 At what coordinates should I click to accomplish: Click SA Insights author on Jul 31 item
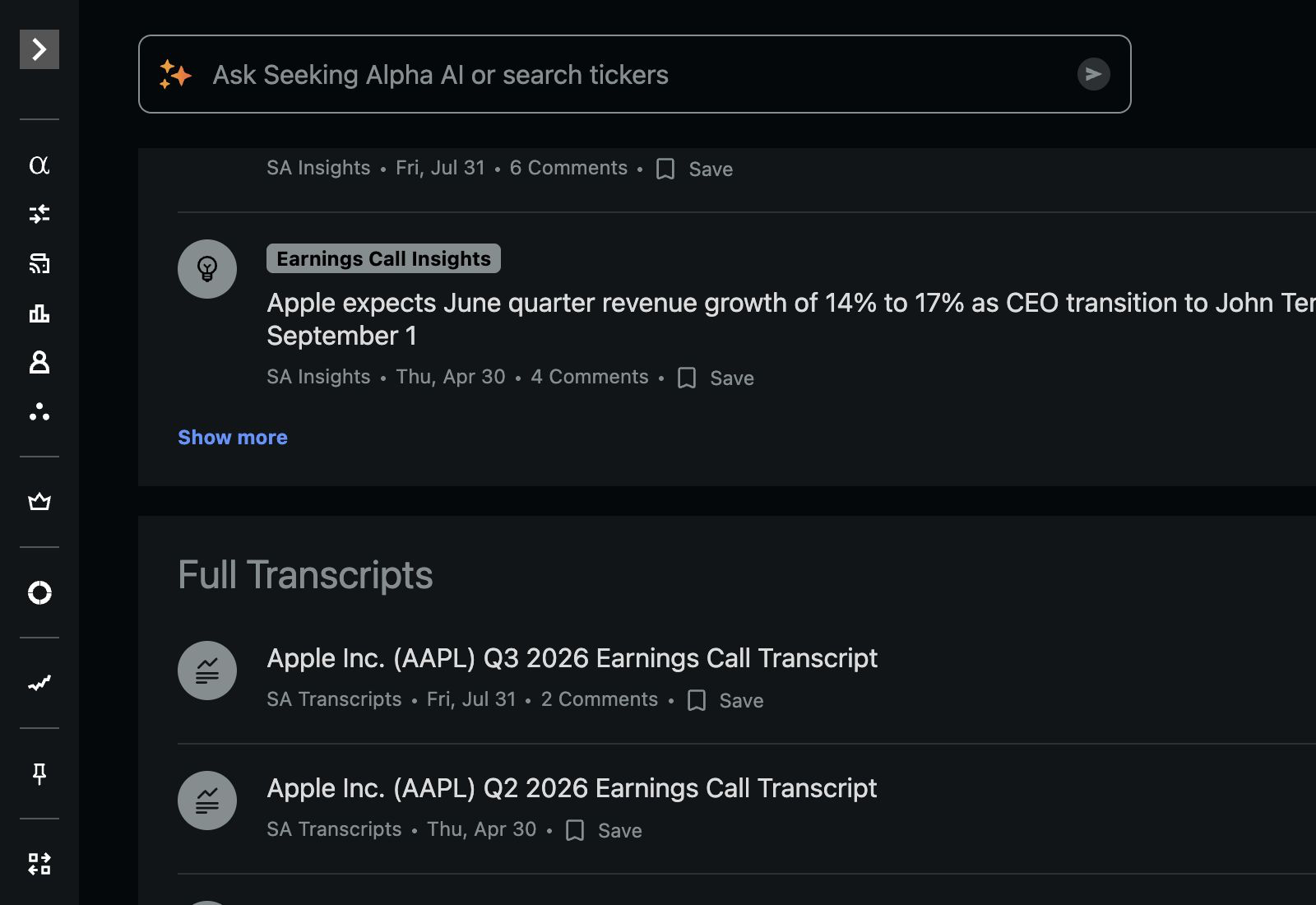click(318, 168)
